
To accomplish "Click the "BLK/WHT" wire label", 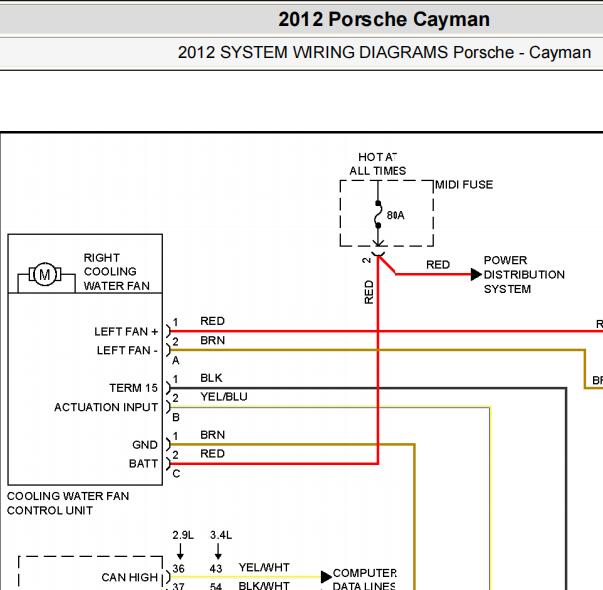I will pyautogui.click(x=264, y=586).
